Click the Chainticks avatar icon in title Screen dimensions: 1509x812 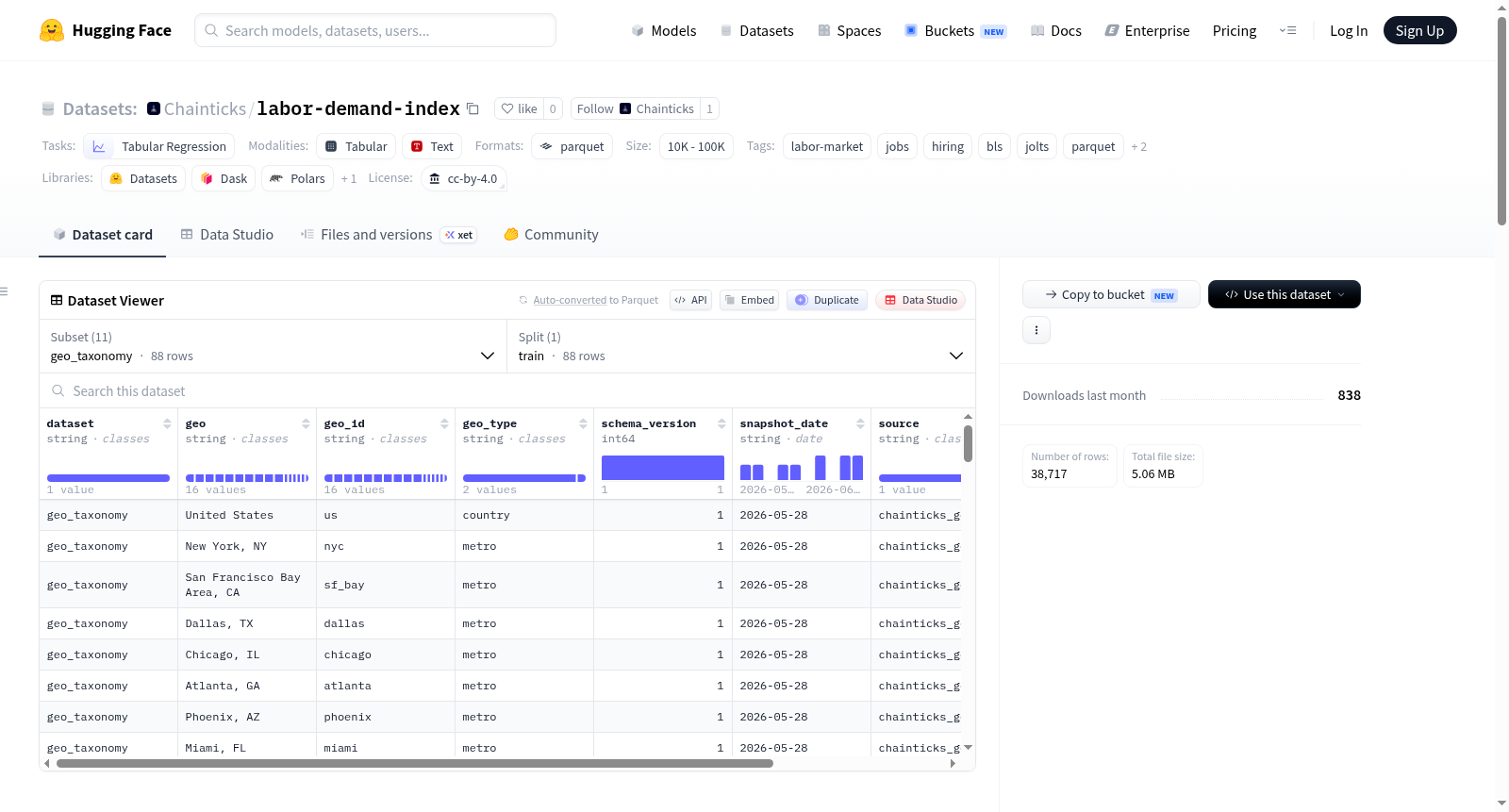point(154,108)
